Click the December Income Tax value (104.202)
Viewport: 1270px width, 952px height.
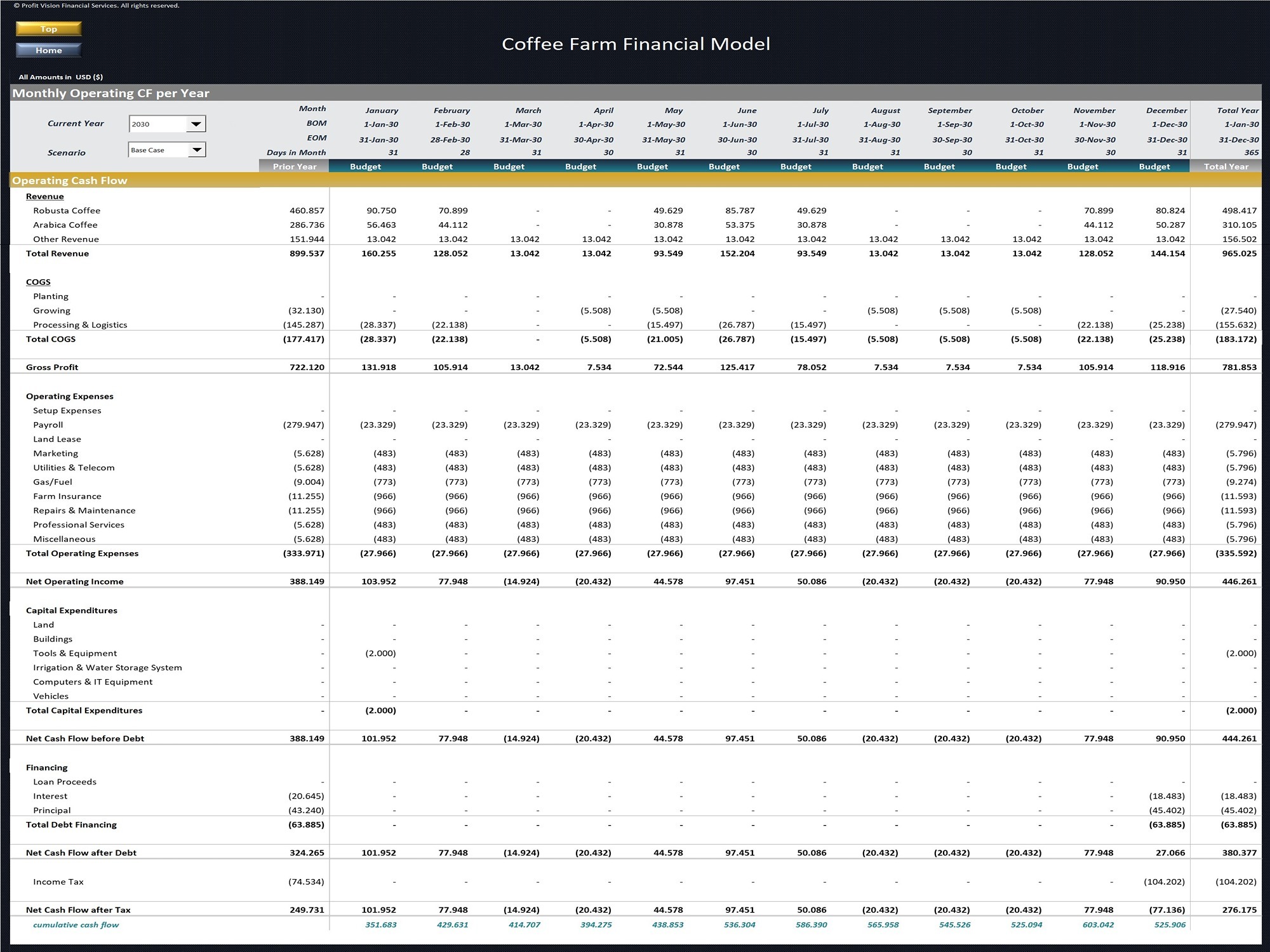click(1164, 882)
